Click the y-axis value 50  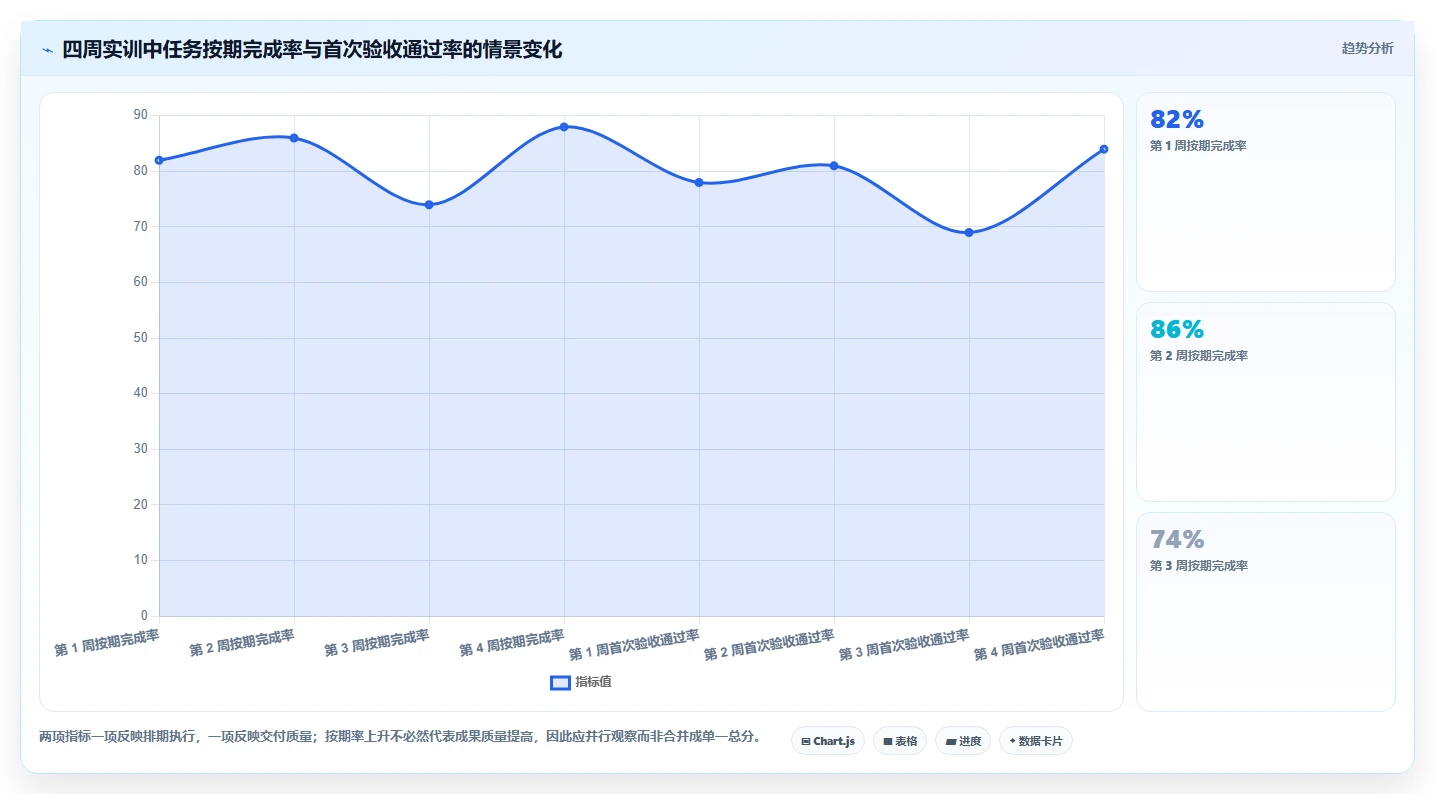tap(140, 338)
